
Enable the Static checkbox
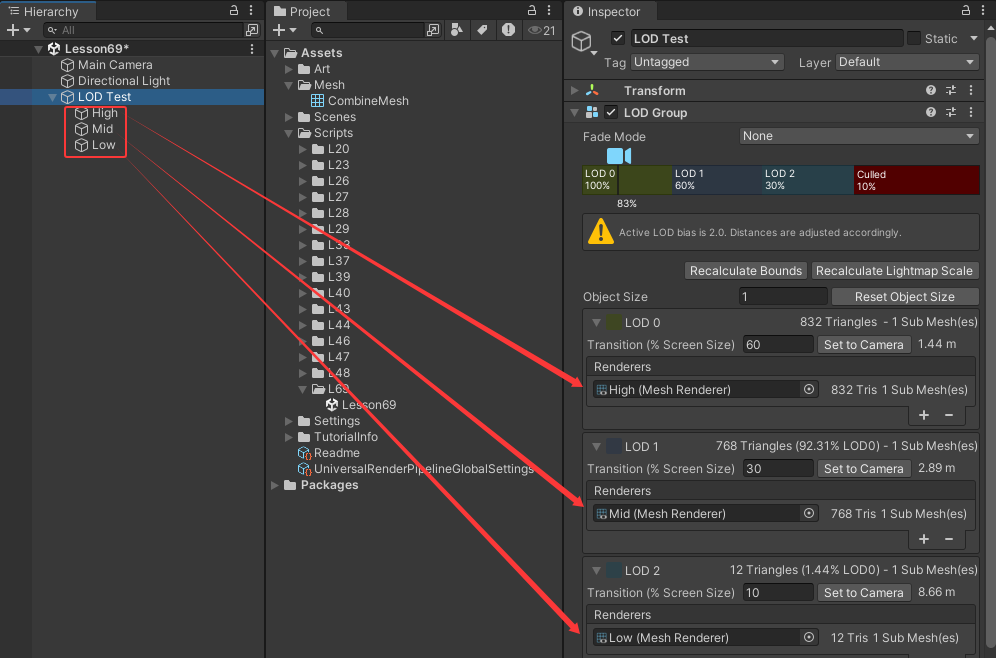914,39
